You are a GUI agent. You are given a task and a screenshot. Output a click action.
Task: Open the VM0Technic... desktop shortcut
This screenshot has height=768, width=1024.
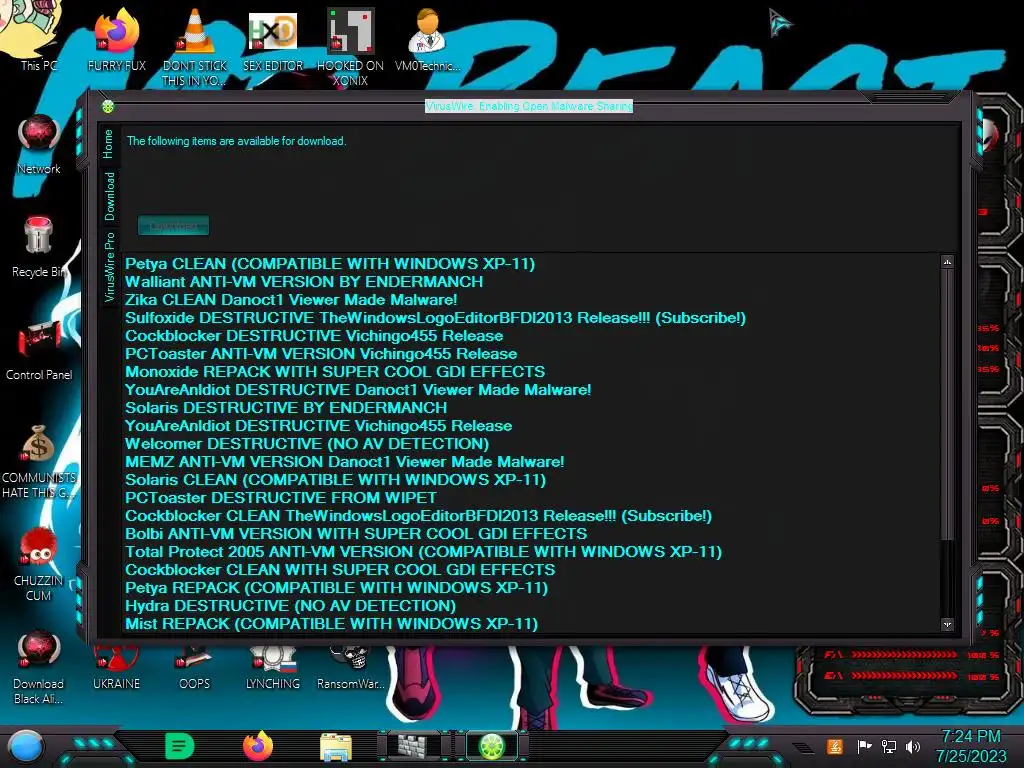coord(427,39)
